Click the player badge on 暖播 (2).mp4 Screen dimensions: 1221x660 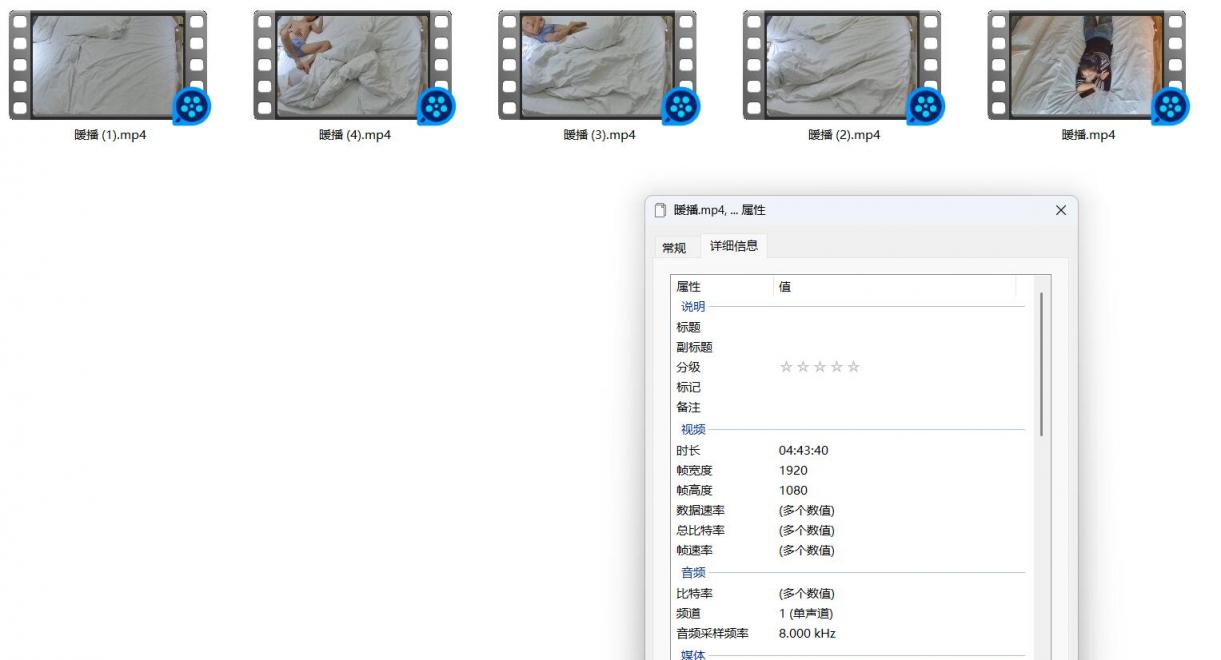pyautogui.click(x=926, y=106)
